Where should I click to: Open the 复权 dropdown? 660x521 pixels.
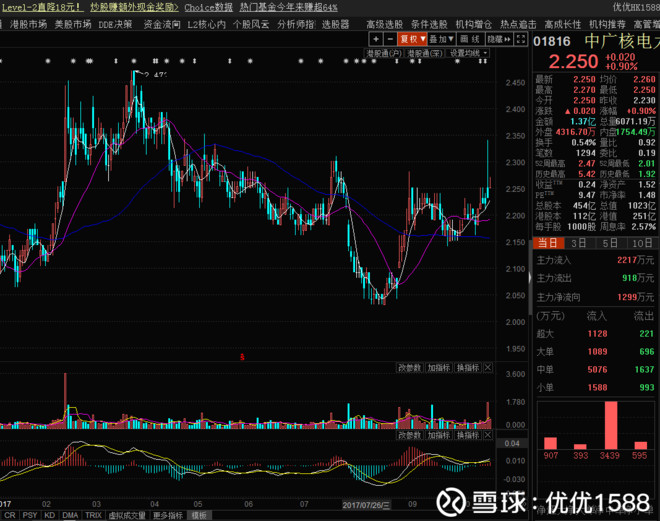[x=412, y=39]
